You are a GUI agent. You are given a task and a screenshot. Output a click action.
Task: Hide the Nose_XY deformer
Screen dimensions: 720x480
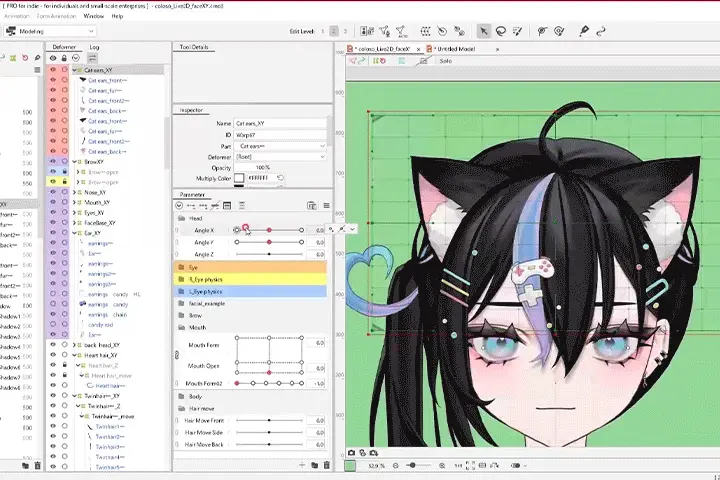coord(53,192)
